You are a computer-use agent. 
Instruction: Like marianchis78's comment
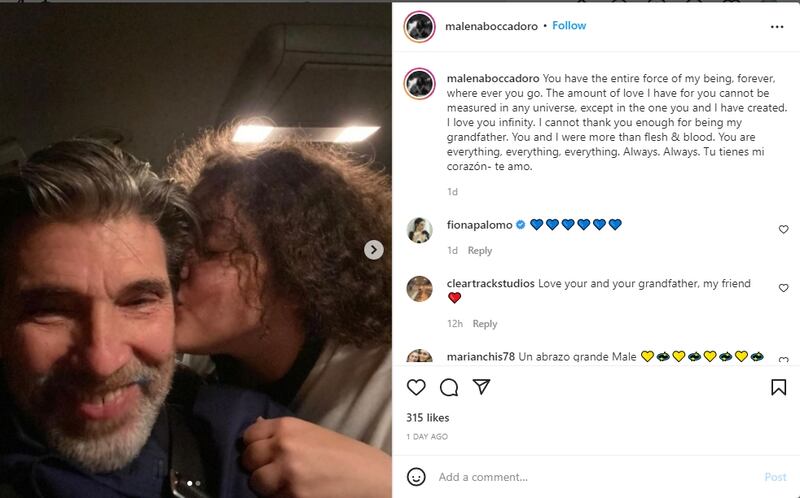(x=783, y=359)
